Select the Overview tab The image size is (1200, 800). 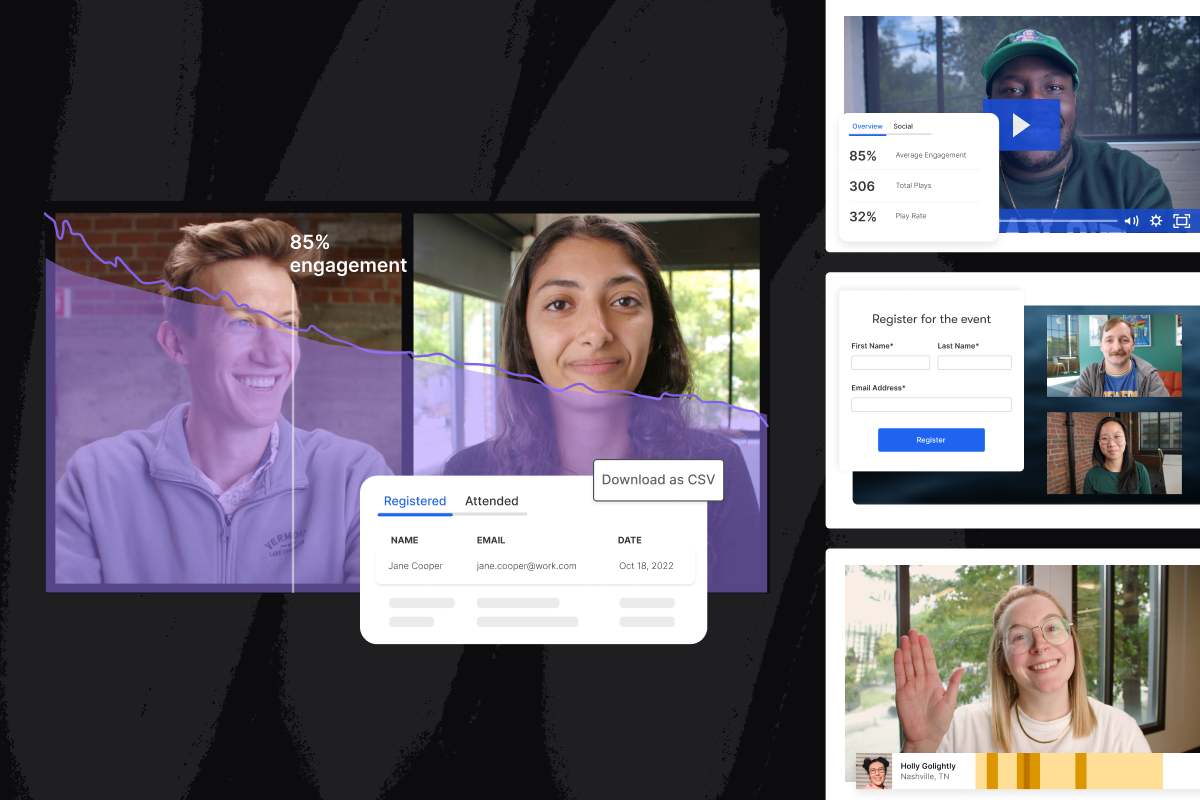(x=867, y=127)
